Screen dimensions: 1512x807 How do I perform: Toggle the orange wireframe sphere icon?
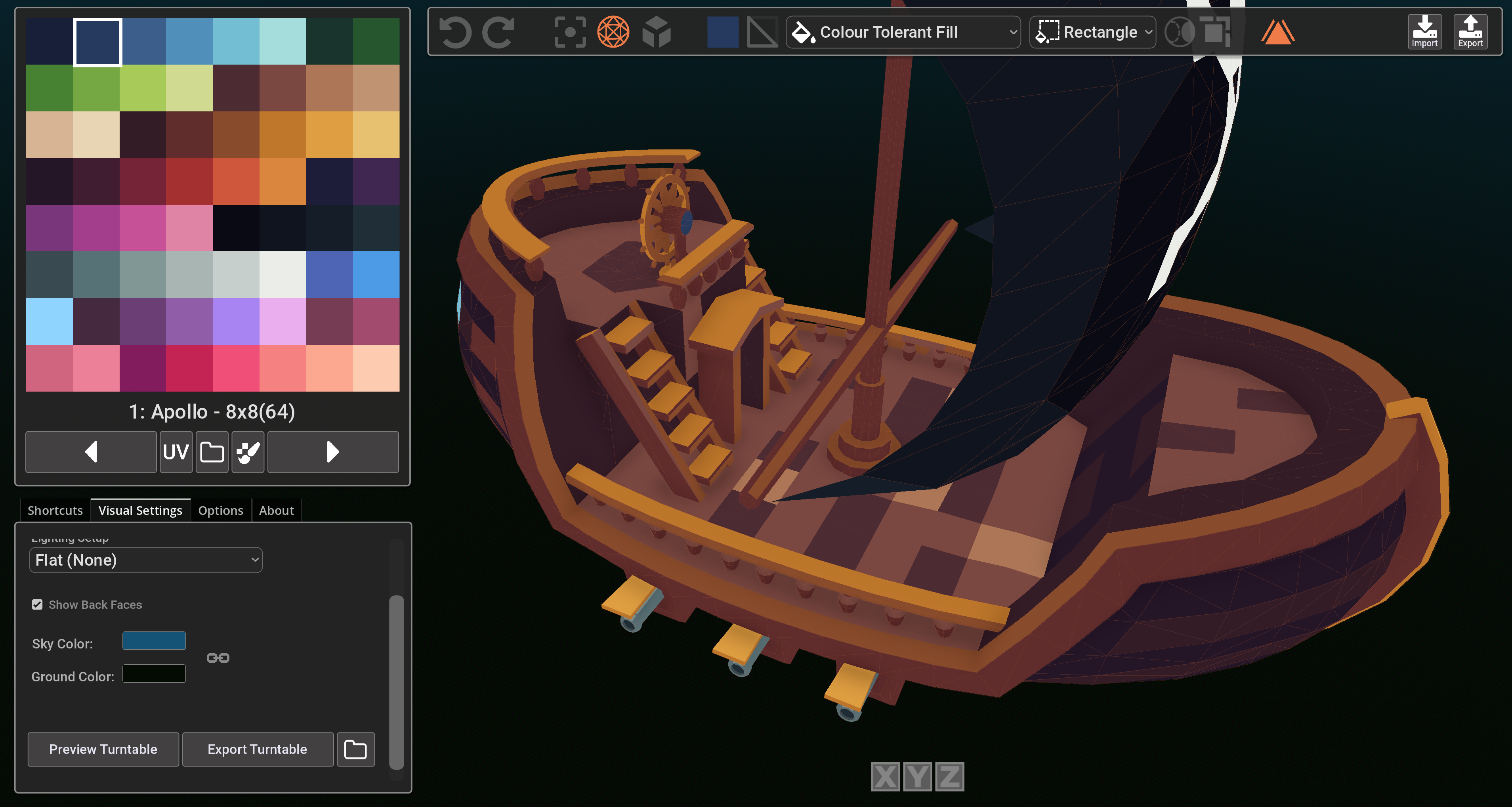click(613, 32)
